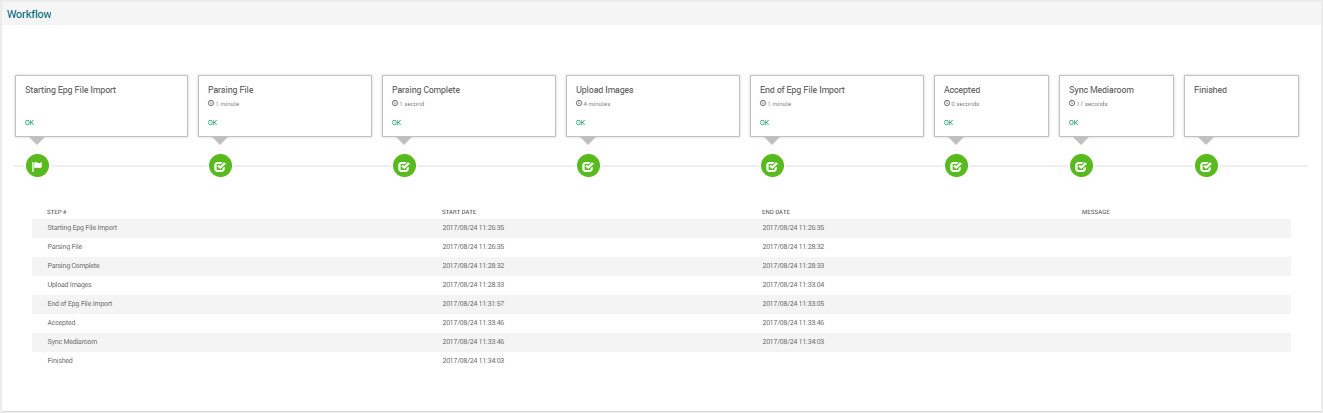
Task: Click the START DATE column header
Action: [x=459, y=212]
